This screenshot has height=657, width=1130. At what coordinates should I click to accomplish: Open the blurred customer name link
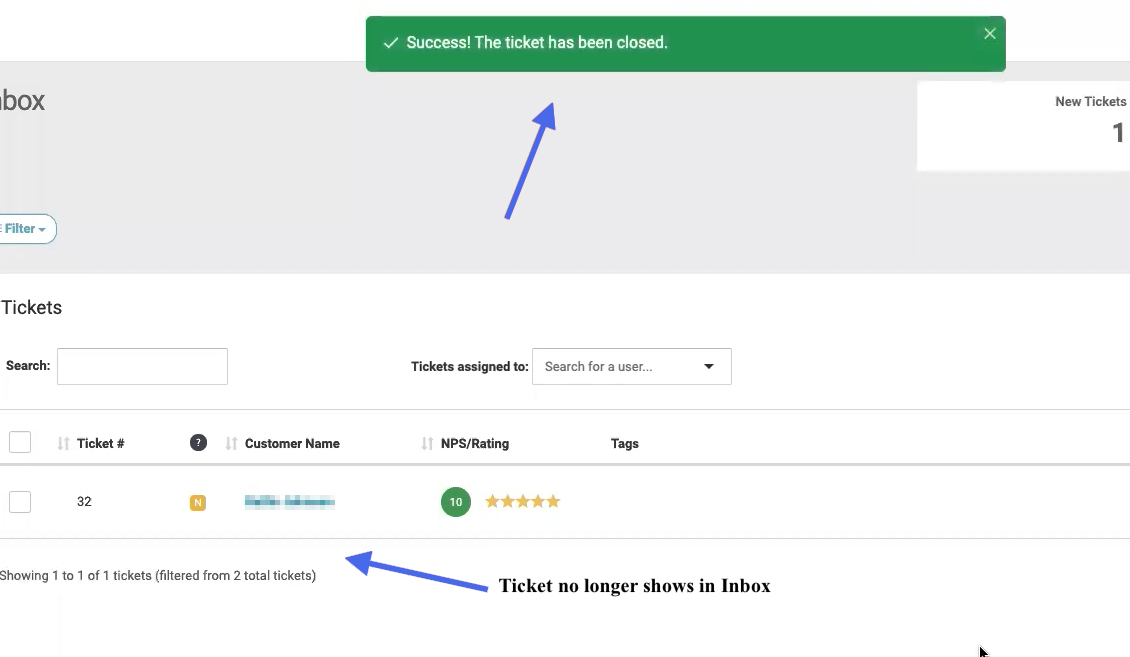tap(290, 501)
